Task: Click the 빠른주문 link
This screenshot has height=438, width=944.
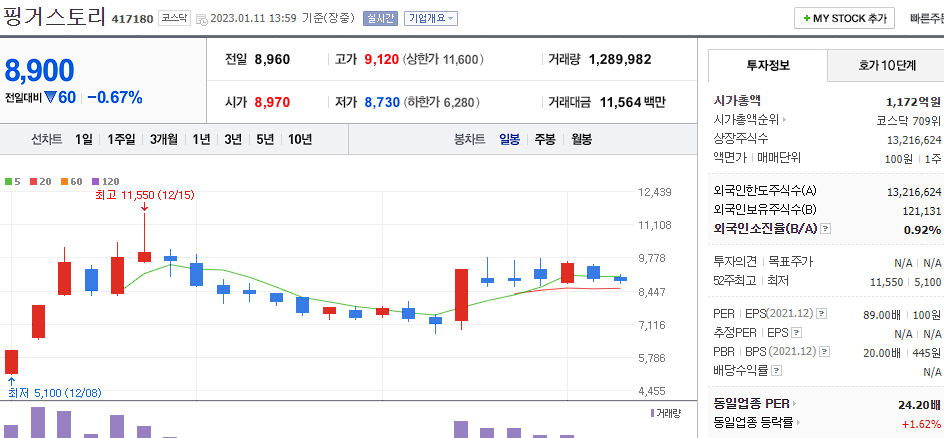Action: click(x=927, y=18)
